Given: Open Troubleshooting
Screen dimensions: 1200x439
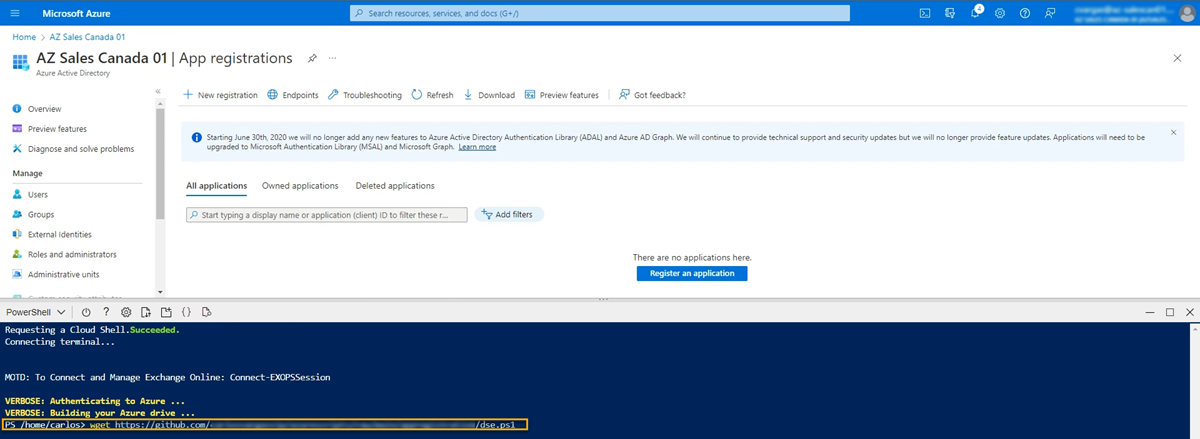Looking at the screenshot, I should pos(364,95).
